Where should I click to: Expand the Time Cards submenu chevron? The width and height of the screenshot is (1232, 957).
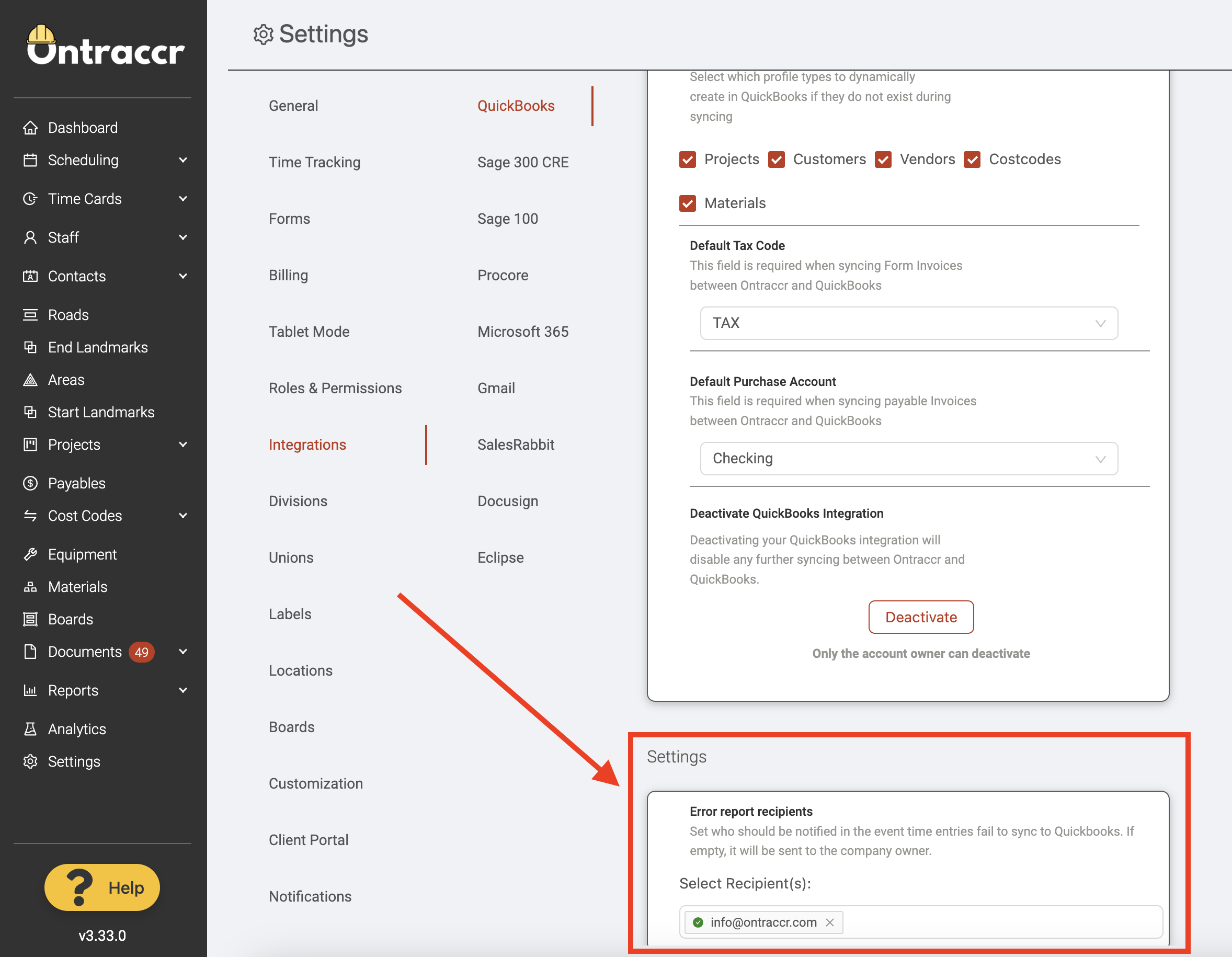tap(183, 199)
